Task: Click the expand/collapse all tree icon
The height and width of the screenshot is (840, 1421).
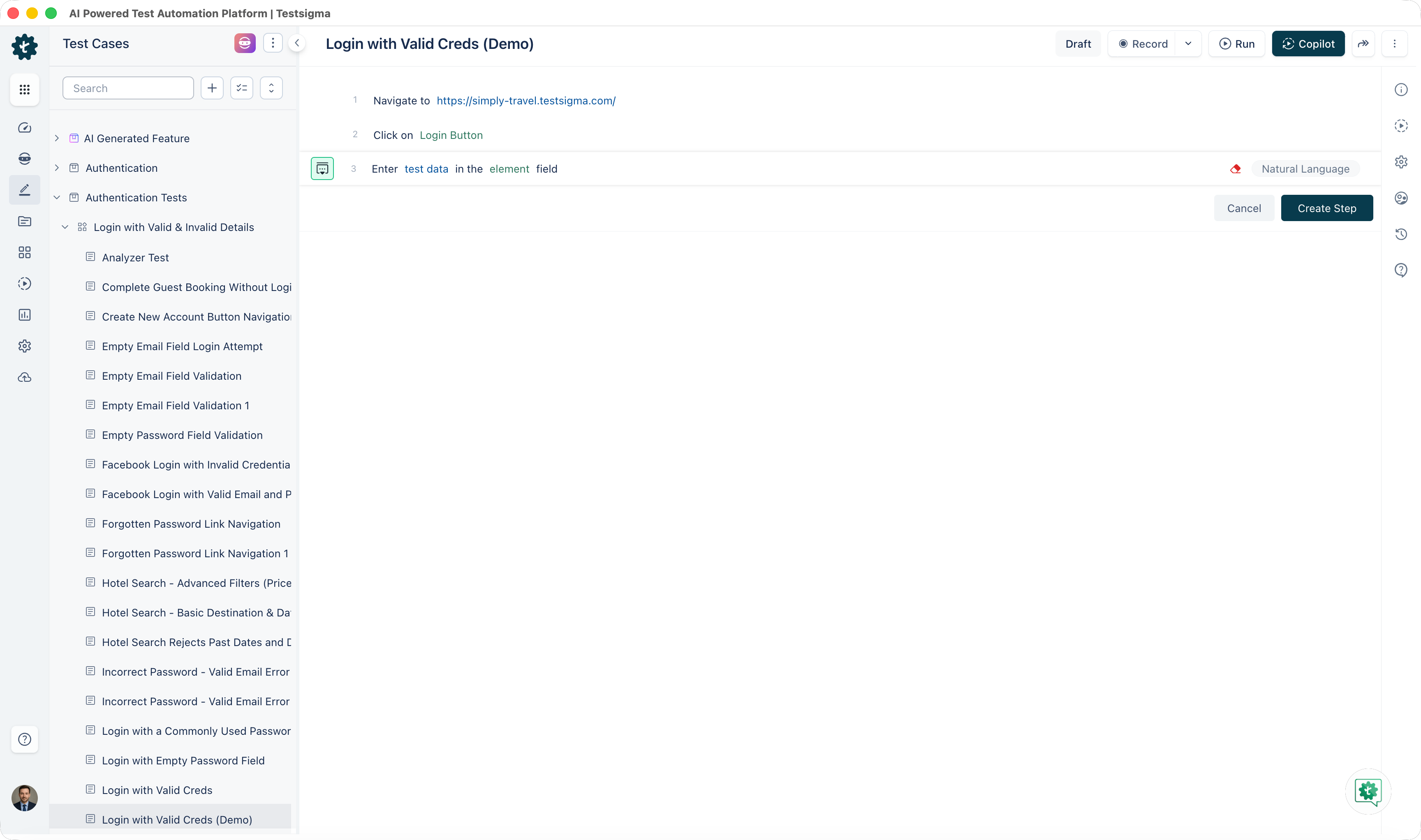Action: [271, 88]
